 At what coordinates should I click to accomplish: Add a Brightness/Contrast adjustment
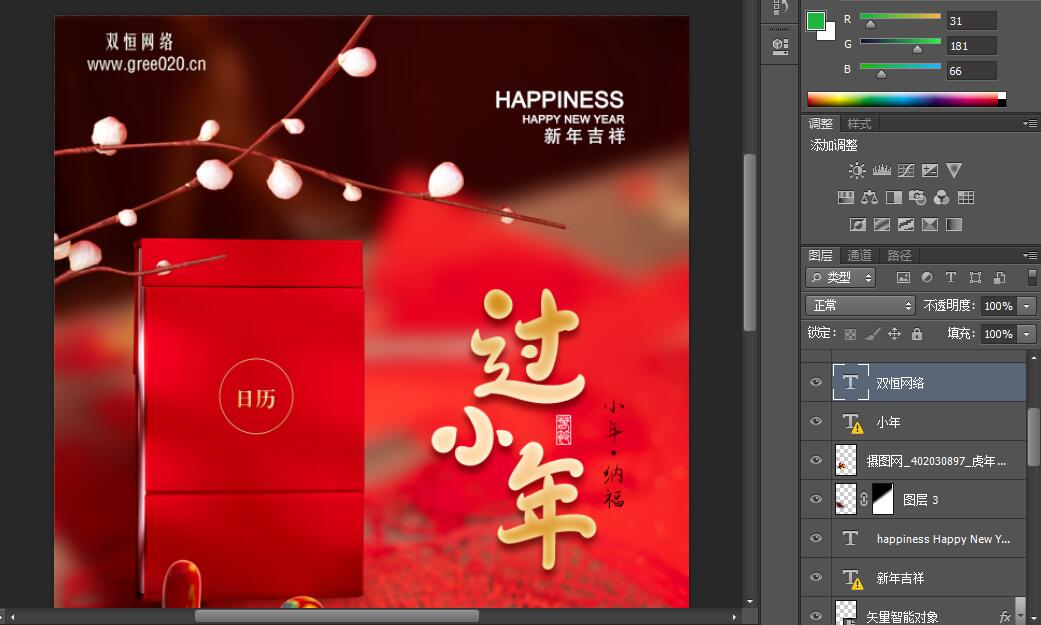pos(857,171)
